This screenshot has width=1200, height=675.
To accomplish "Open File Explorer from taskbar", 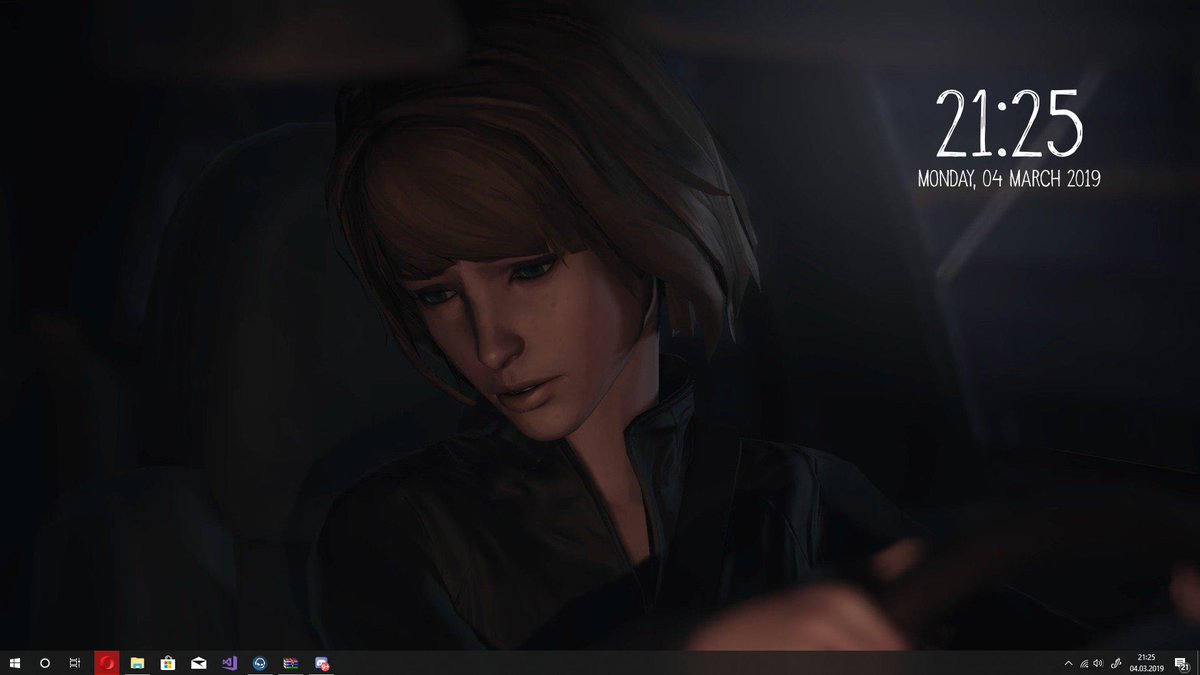I will pyautogui.click(x=137, y=663).
